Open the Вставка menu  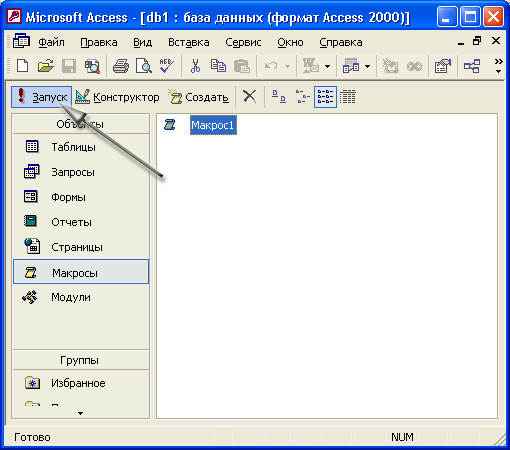[x=189, y=42]
